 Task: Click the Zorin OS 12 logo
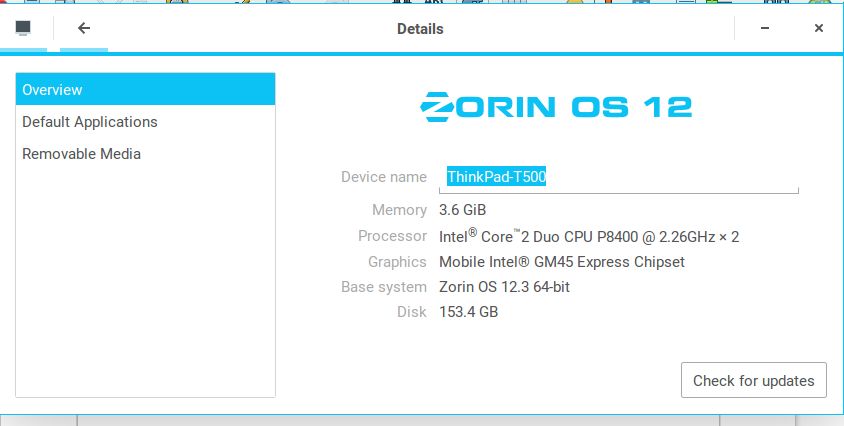coord(556,107)
